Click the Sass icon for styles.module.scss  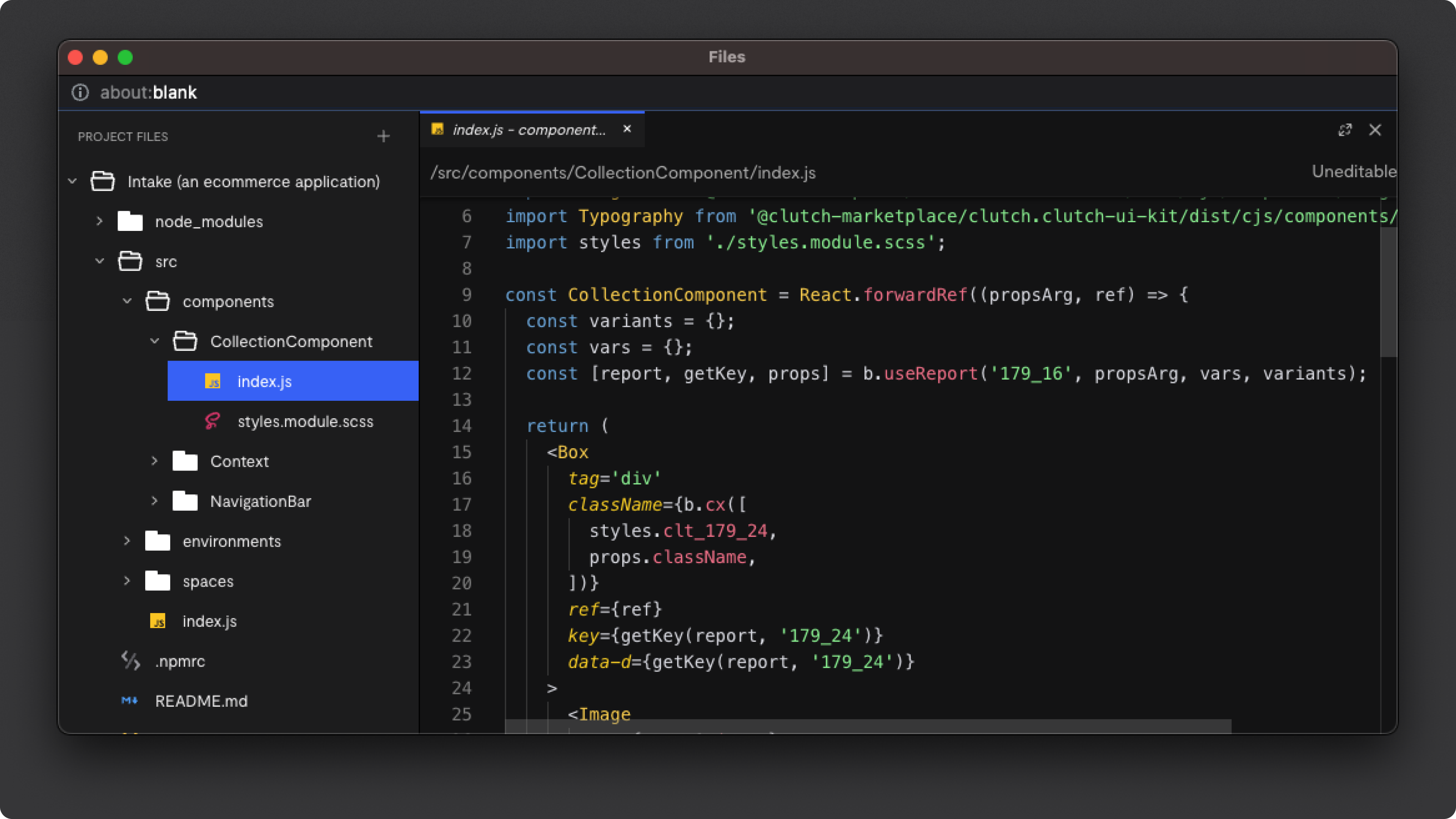point(212,421)
